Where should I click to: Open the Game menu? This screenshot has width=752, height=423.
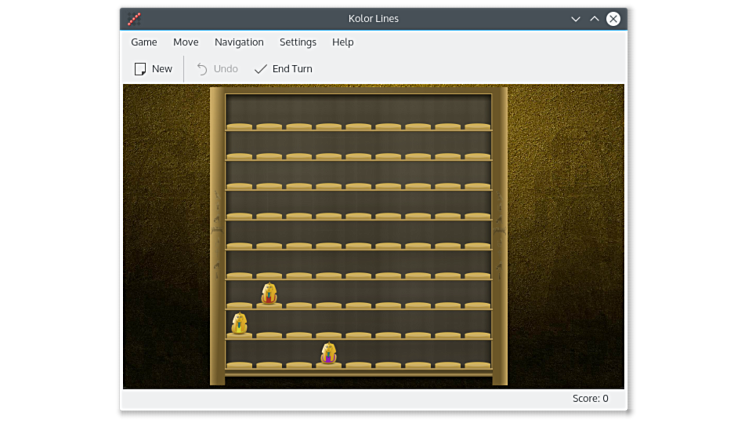click(144, 42)
